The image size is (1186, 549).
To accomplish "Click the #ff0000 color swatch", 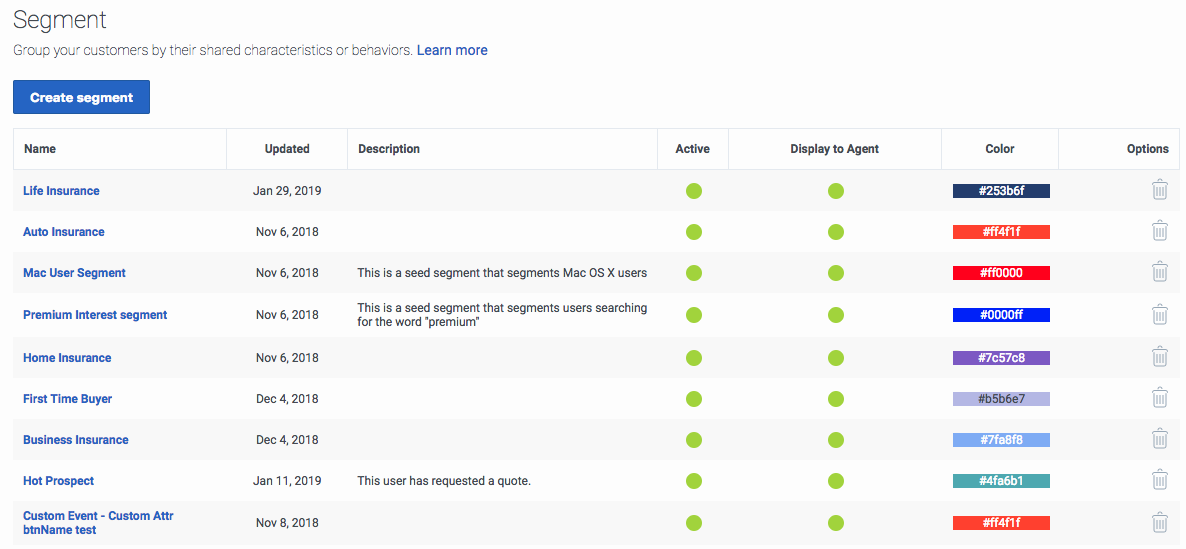I will (1001, 272).
